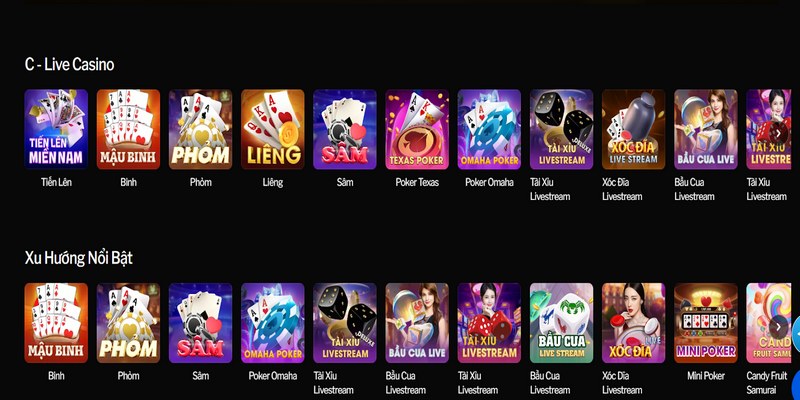Click the Mini Poker text label
Screen dimensions: 800x400
[706, 376]
